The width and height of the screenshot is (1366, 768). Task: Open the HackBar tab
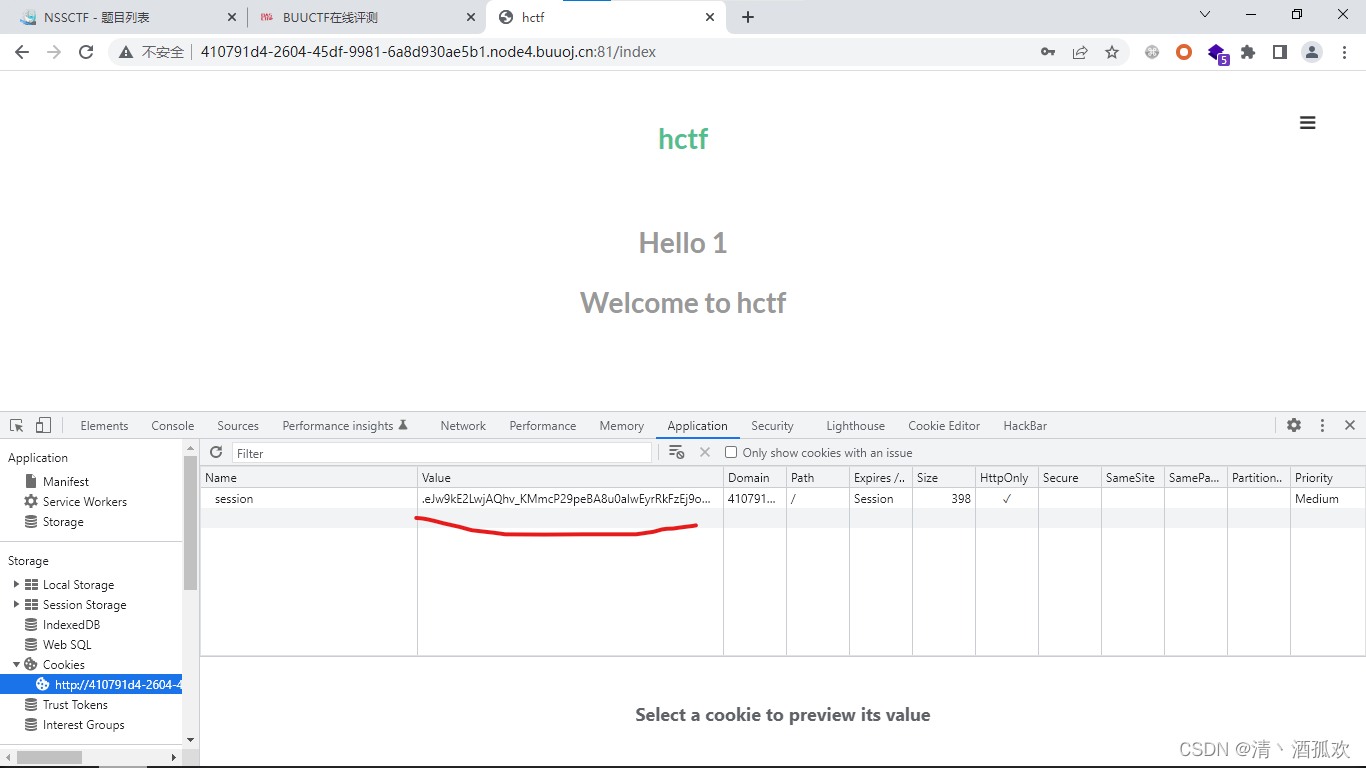pyautogui.click(x=1025, y=425)
